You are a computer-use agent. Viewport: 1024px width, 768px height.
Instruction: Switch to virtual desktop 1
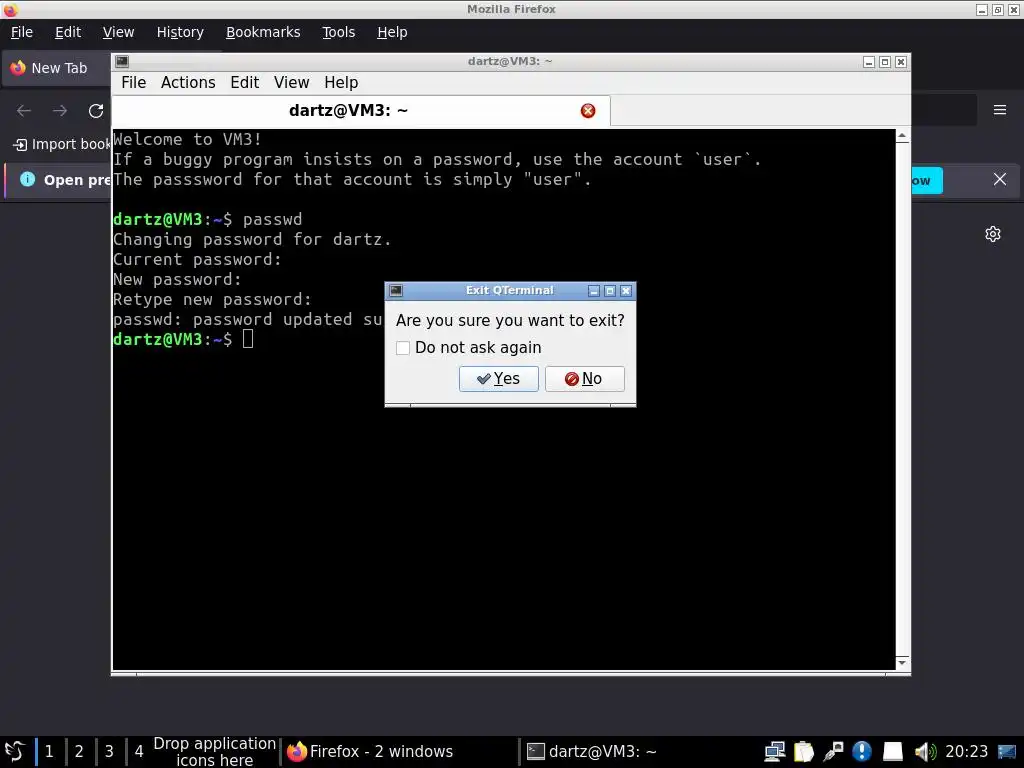coord(49,752)
